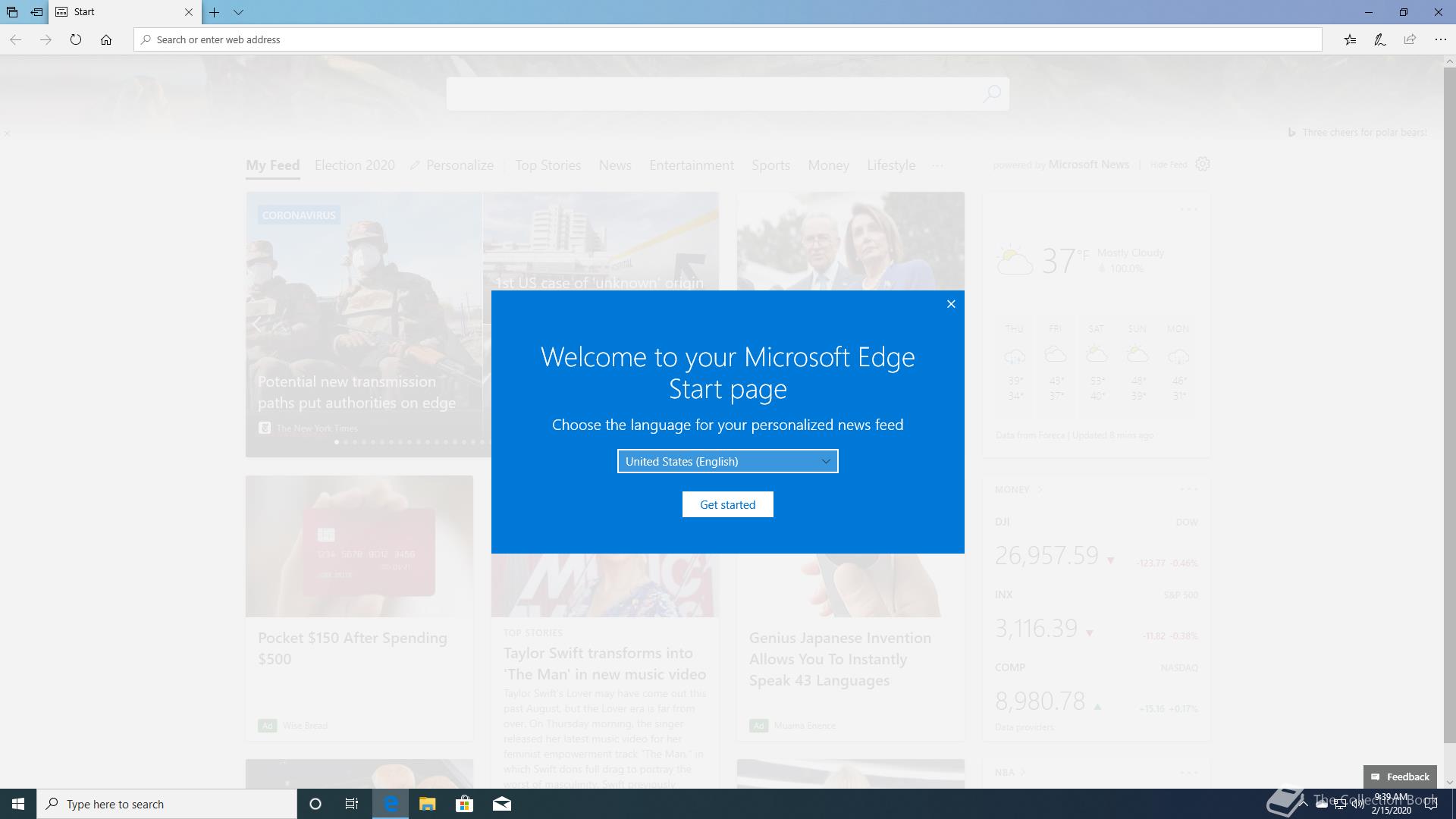The height and width of the screenshot is (819, 1456).
Task: Open the tab preview chevron
Action: click(x=238, y=12)
